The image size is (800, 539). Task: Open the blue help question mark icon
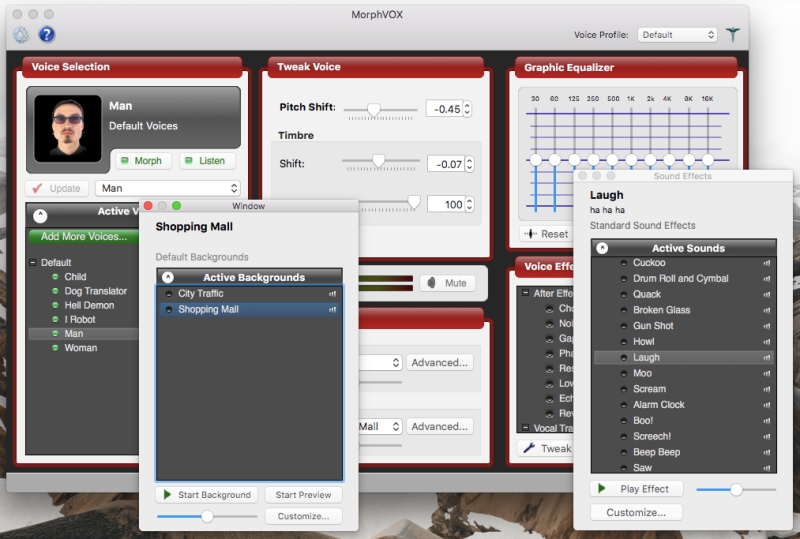[46, 34]
